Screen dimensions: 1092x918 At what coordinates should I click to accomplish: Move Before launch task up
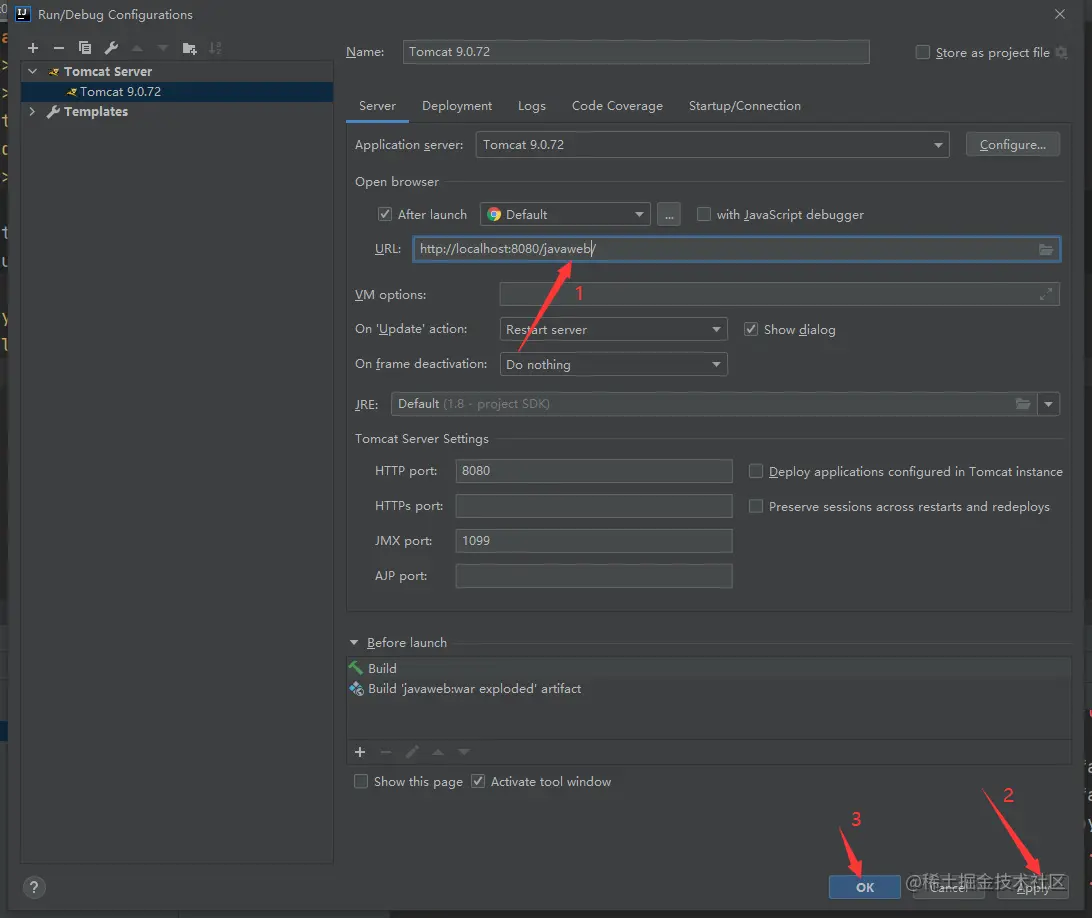[x=438, y=752]
